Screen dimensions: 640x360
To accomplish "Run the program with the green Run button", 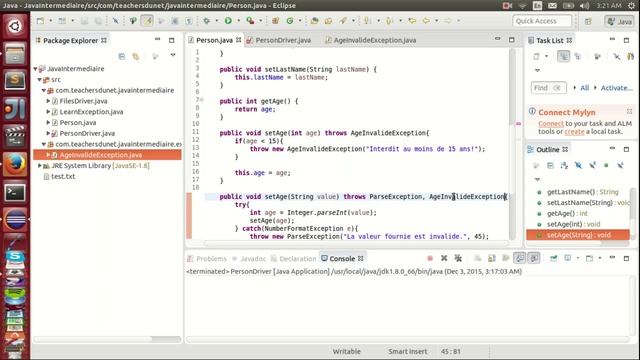I will coord(228,21).
